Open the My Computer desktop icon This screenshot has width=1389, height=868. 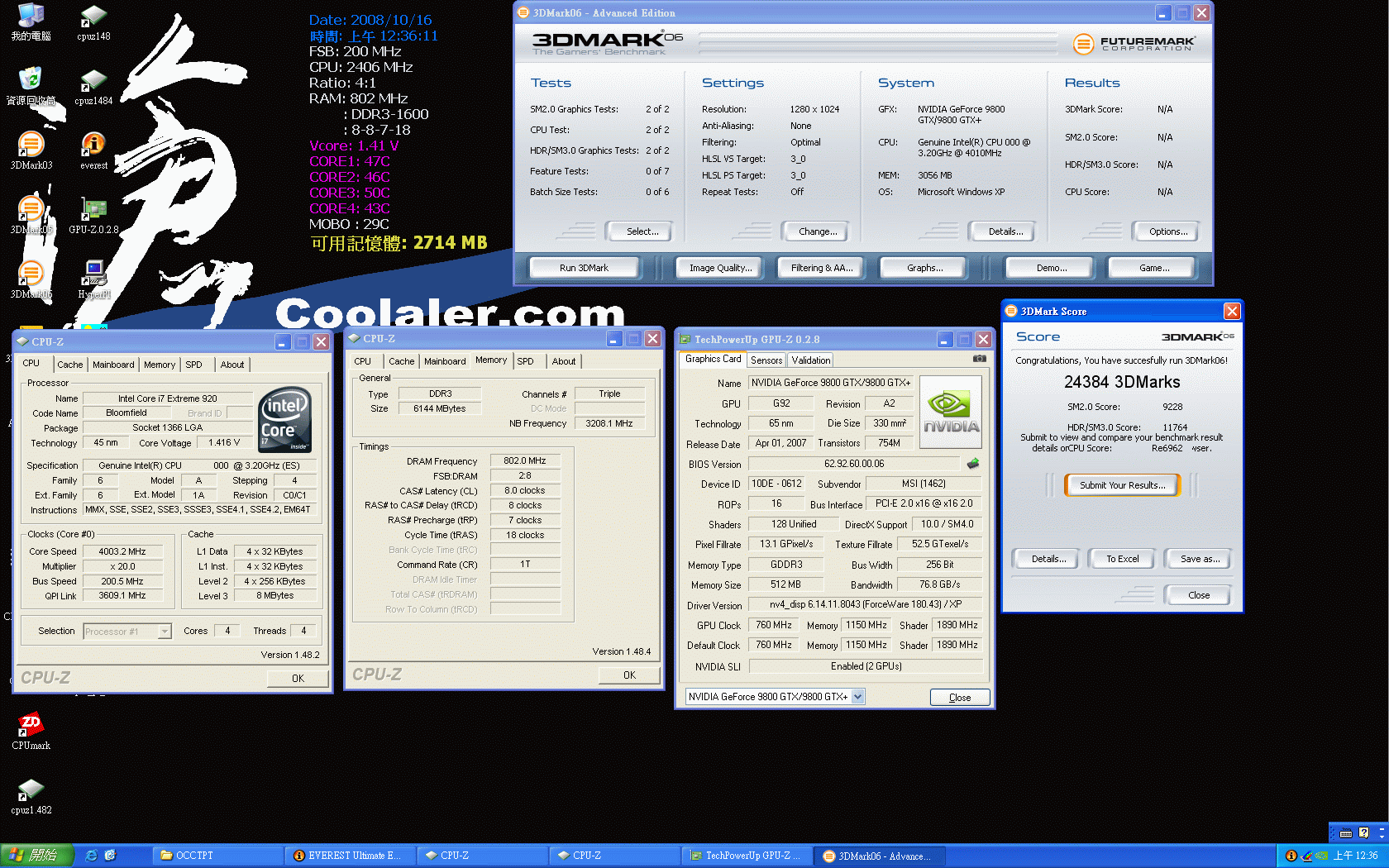[31, 23]
